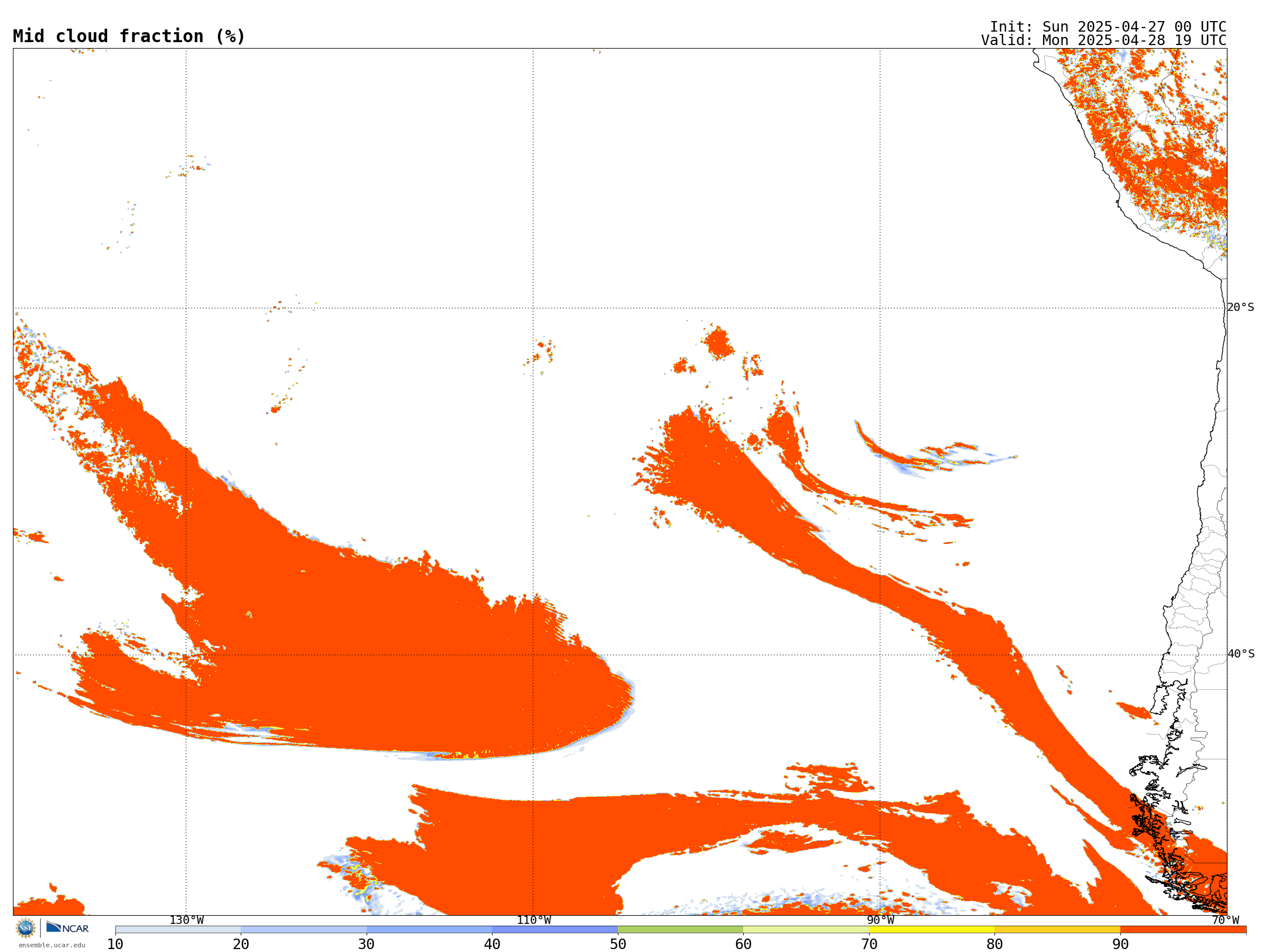Viewport: 1265px width, 952px height.
Task: Click the colorbar tick label 90
Action: tap(1120, 944)
